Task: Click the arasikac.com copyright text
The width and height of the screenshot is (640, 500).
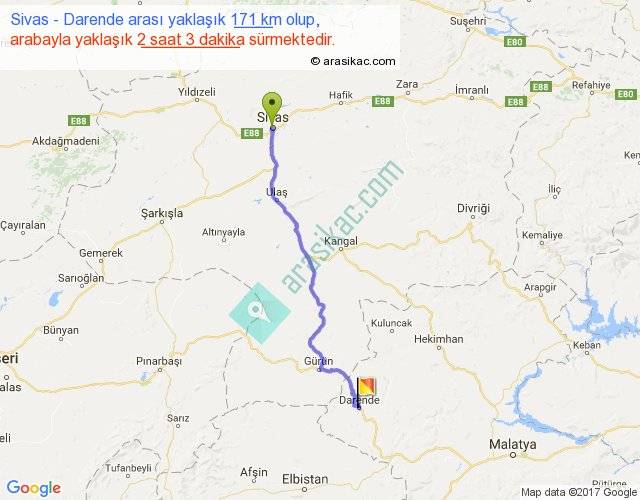Action: click(x=353, y=61)
